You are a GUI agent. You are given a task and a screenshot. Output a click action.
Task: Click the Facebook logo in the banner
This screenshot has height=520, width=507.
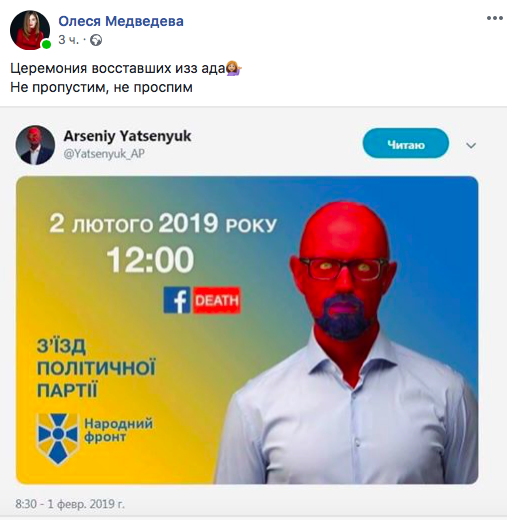pos(177,300)
